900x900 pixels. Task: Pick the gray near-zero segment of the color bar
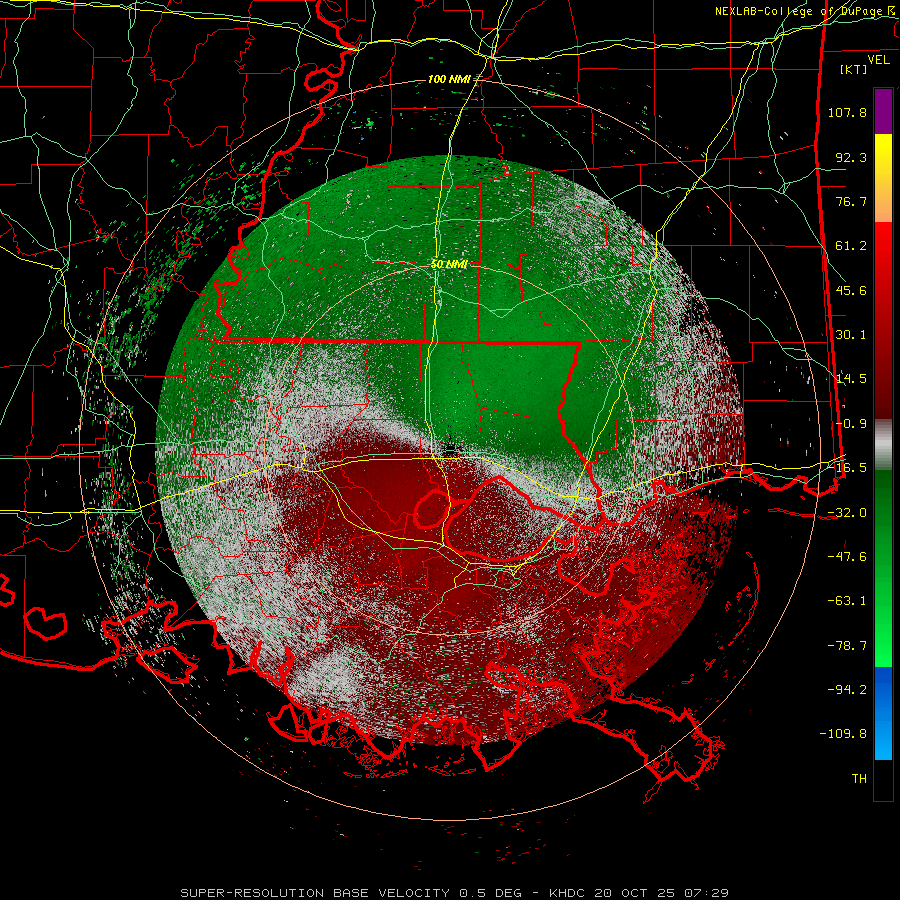coord(883,444)
